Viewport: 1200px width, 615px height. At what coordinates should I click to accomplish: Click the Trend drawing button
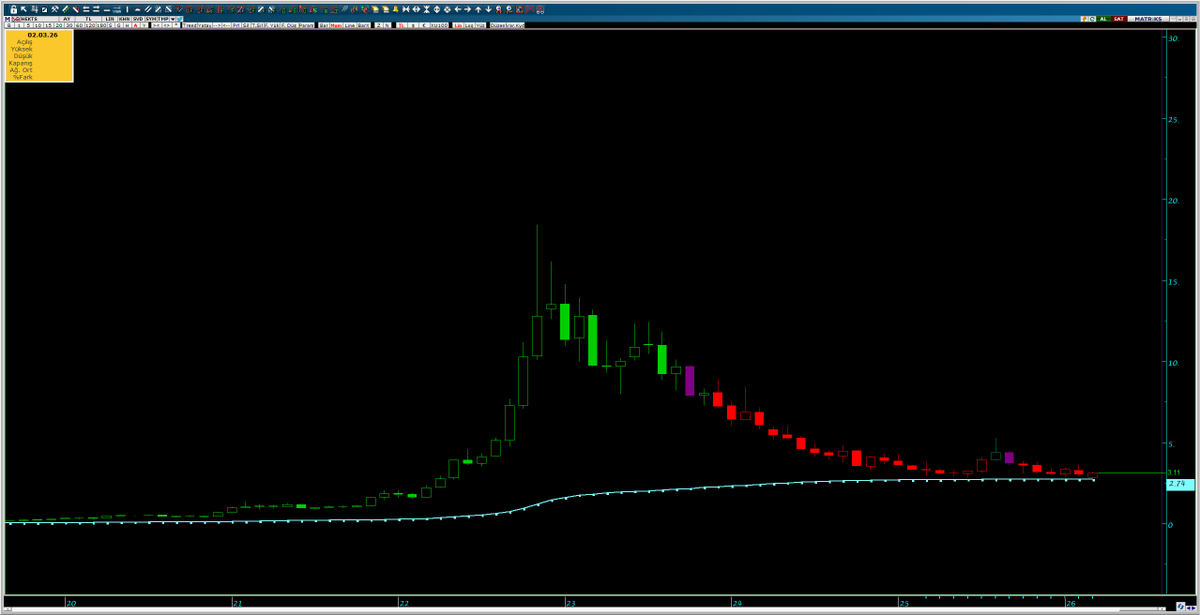tap(190, 25)
